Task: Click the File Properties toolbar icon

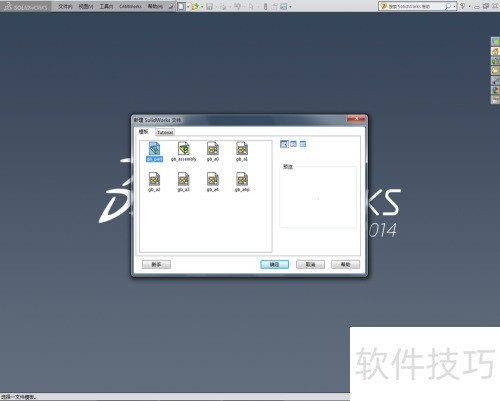Action: [274, 6]
